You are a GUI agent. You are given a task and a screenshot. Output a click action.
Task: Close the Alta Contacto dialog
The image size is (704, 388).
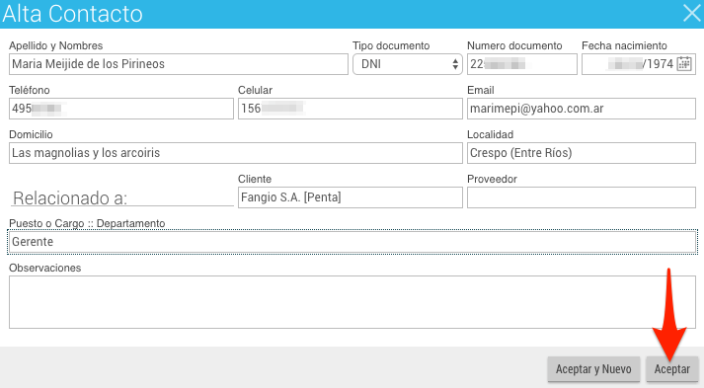point(692,13)
